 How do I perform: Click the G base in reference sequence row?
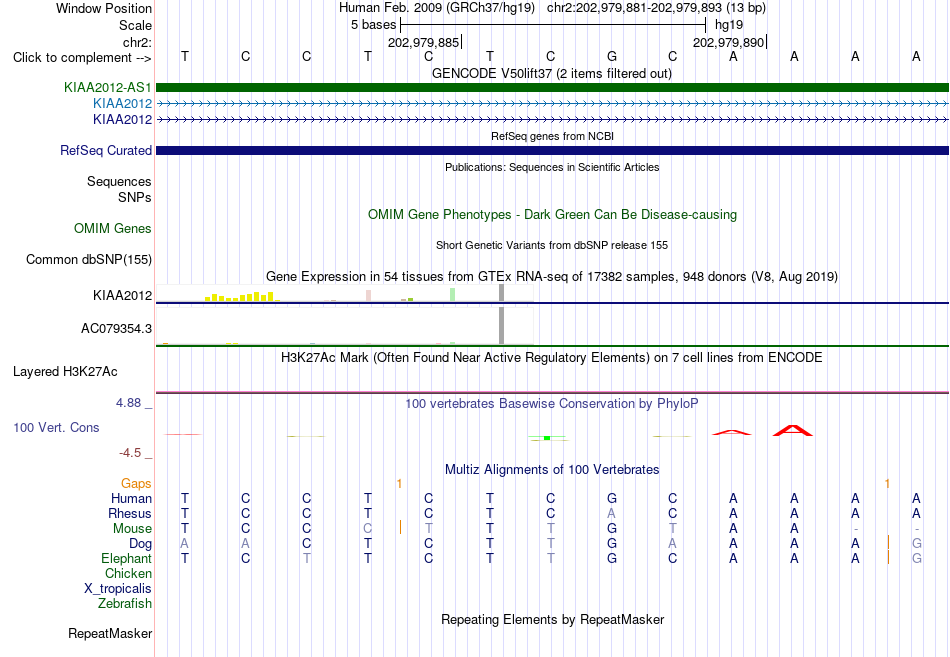pos(612,56)
